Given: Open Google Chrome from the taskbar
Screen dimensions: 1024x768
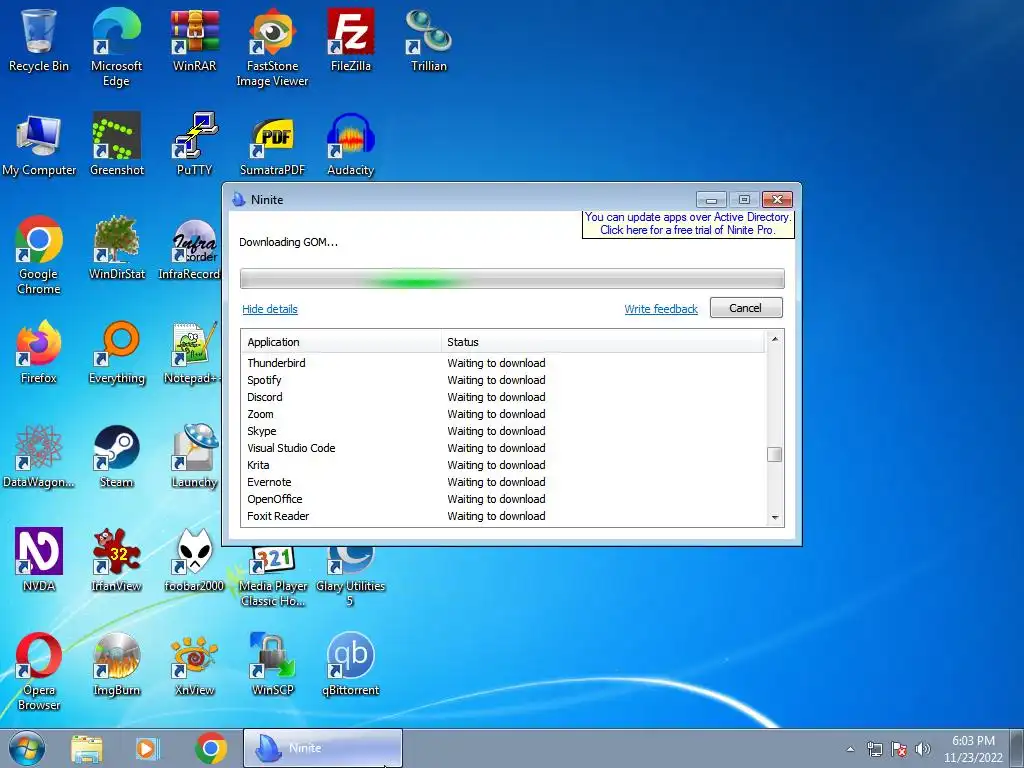Looking at the screenshot, I should [x=210, y=748].
